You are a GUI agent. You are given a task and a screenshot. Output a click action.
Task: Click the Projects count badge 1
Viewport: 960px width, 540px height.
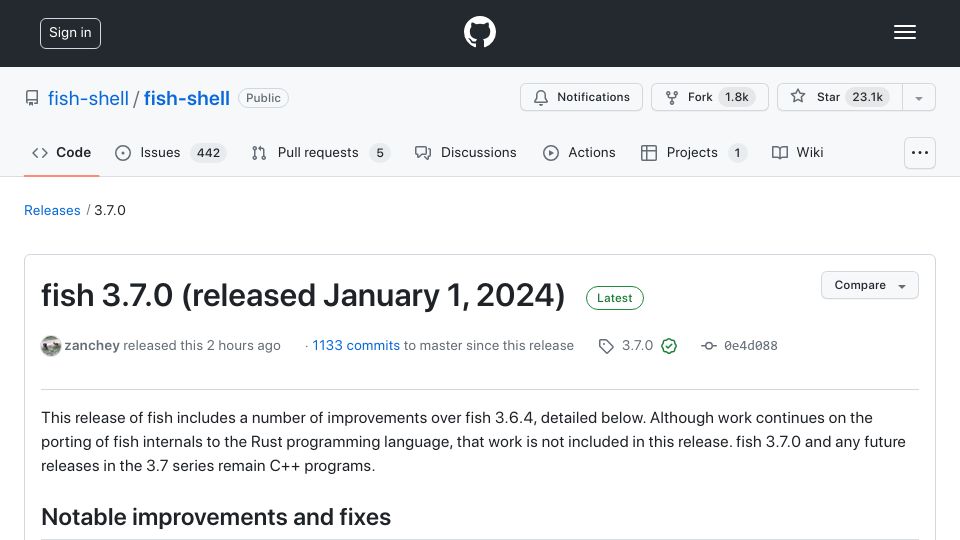point(737,153)
